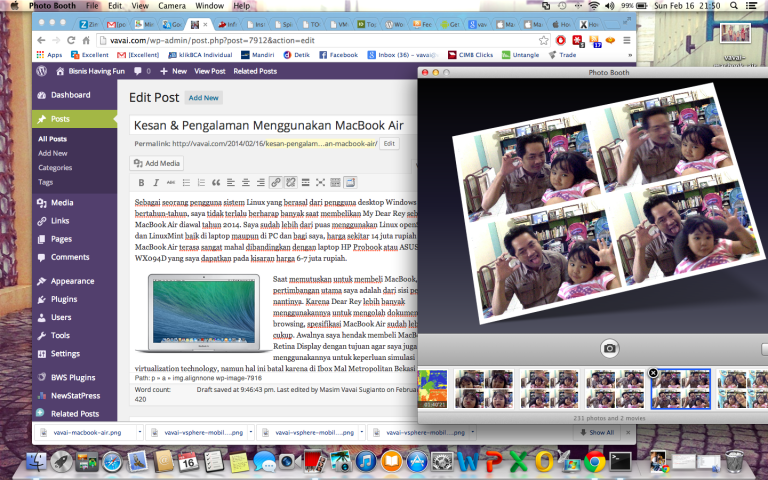This screenshot has width=768, height=480.
Task: Open Google Chrome from the Dock
Action: (x=595, y=461)
